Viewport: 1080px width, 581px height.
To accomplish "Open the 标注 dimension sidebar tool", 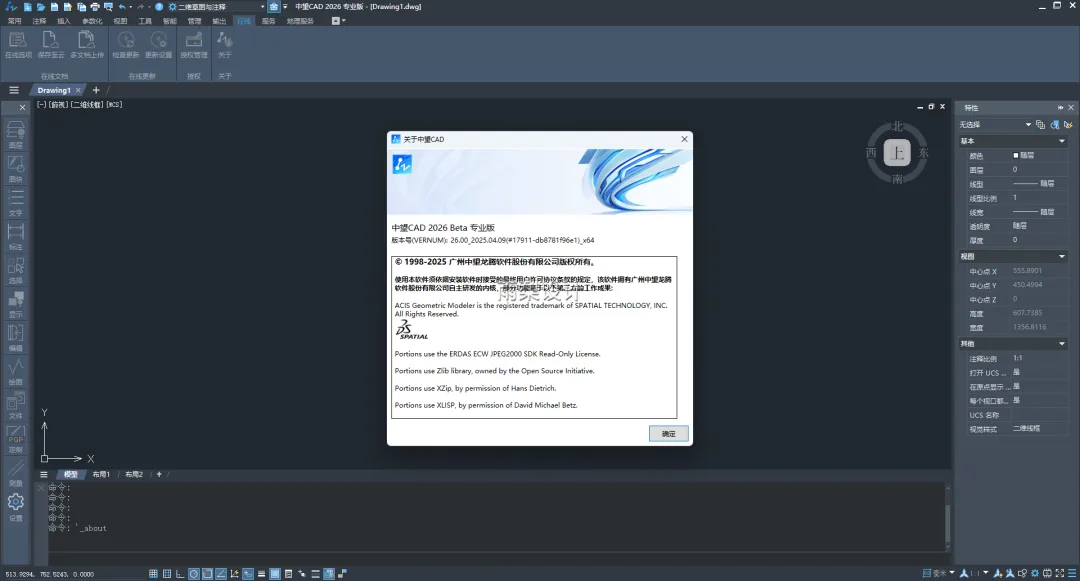I will [x=15, y=236].
